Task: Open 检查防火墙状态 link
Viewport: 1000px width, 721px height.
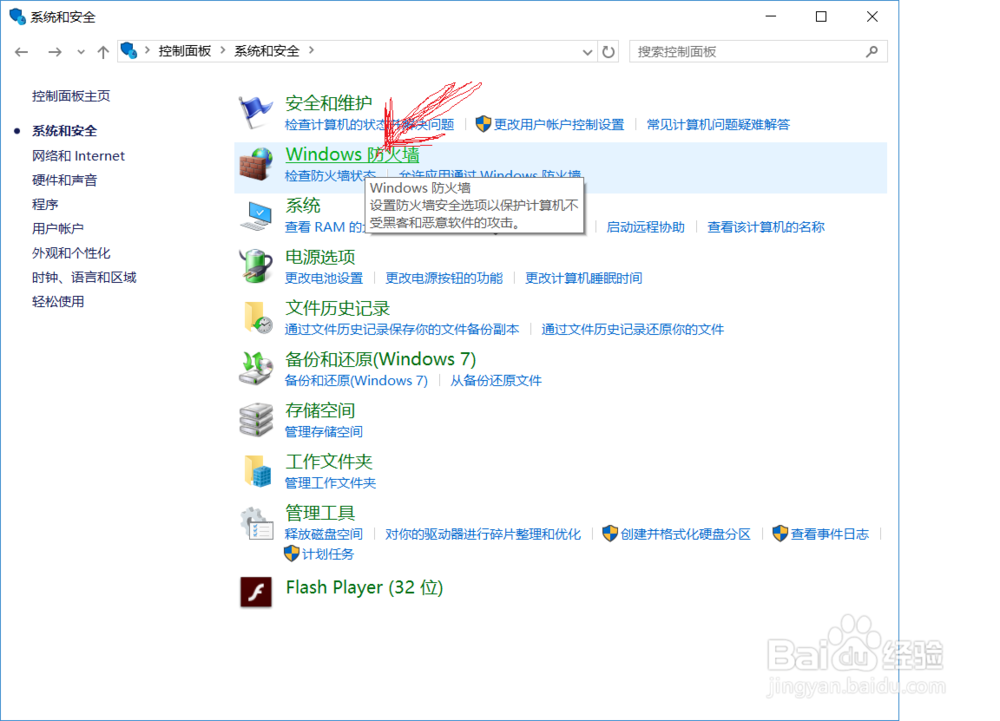Action: tap(330, 175)
